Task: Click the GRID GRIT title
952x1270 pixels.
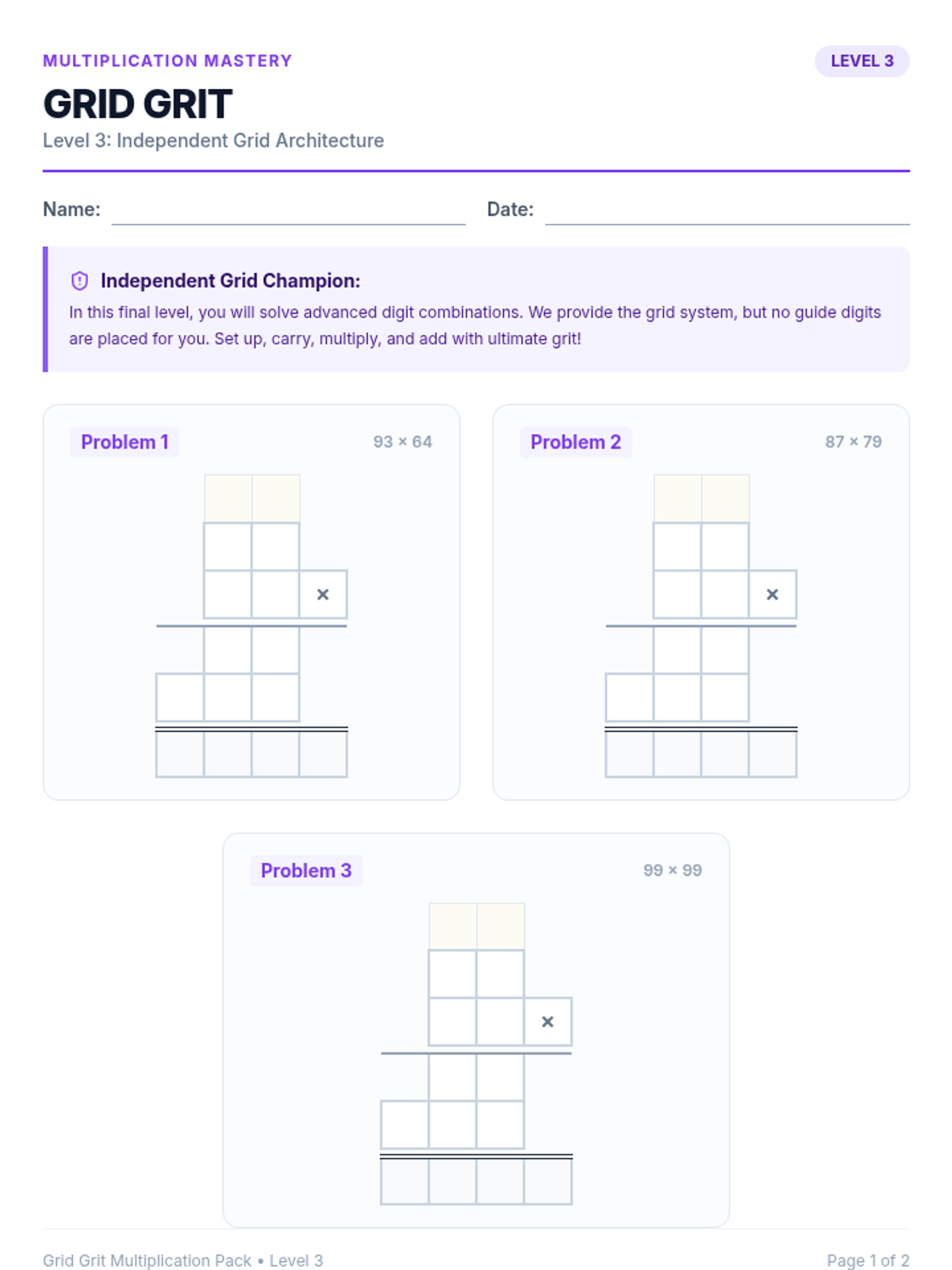Action: point(137,104)
